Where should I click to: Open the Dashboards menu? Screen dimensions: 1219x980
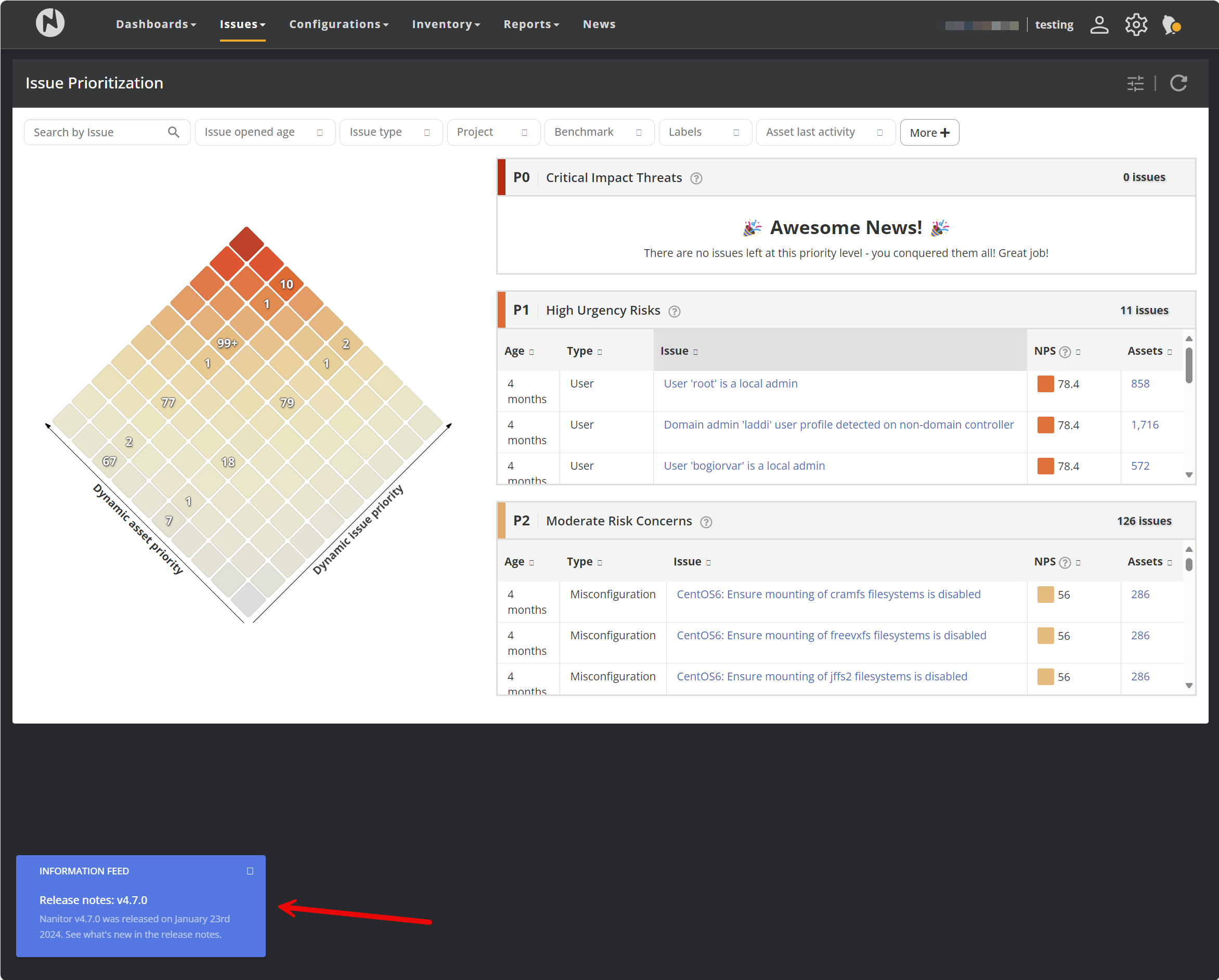point(155,24)
